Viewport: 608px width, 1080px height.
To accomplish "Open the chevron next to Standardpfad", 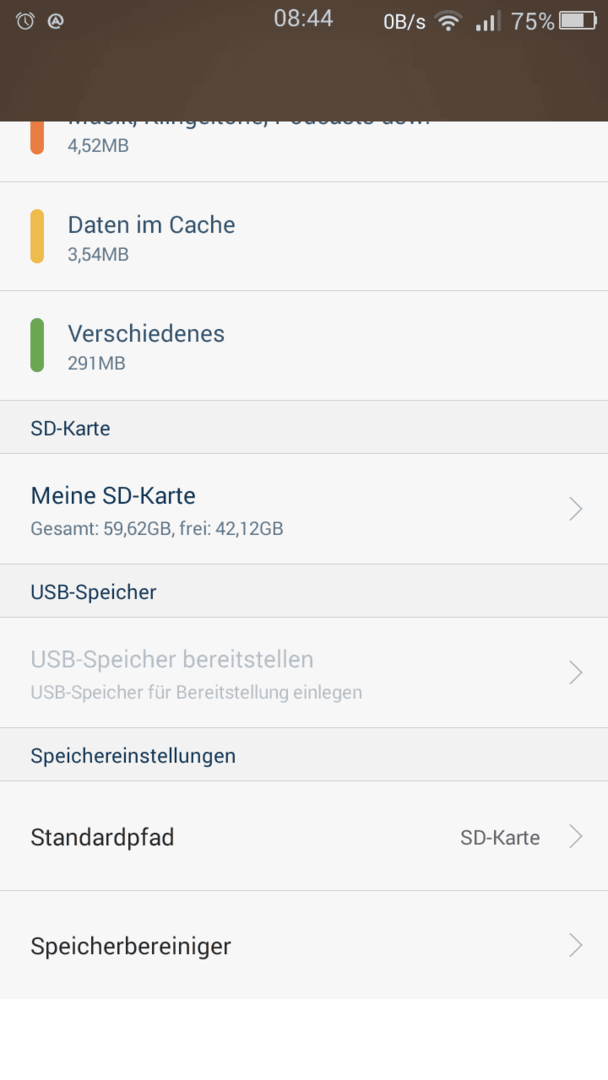I will click(576, 837).
